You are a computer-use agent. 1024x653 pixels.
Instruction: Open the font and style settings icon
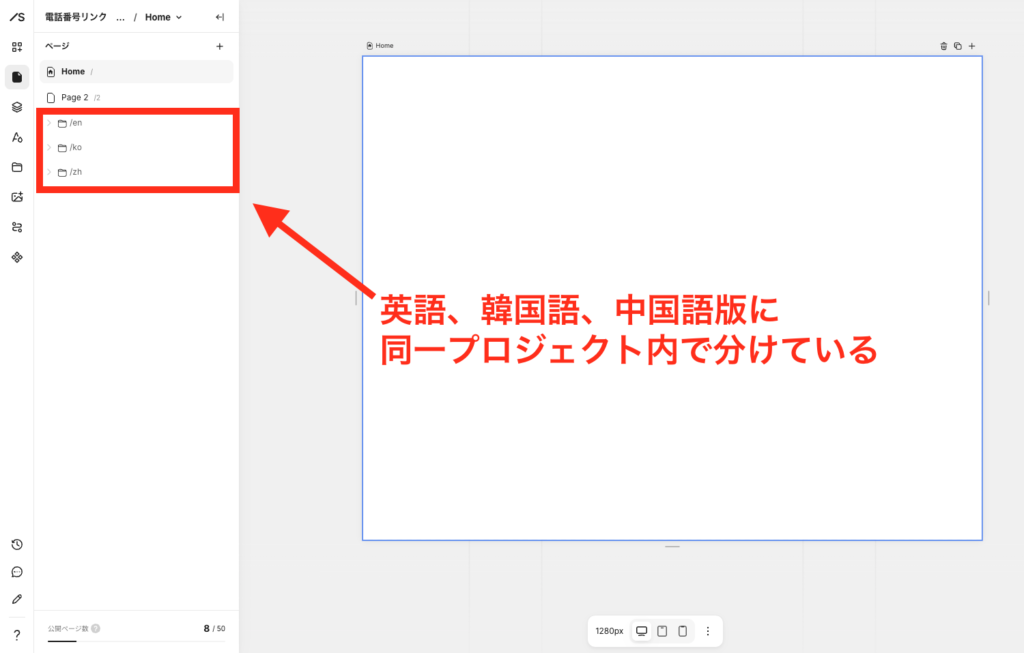[x=17, y=137]
